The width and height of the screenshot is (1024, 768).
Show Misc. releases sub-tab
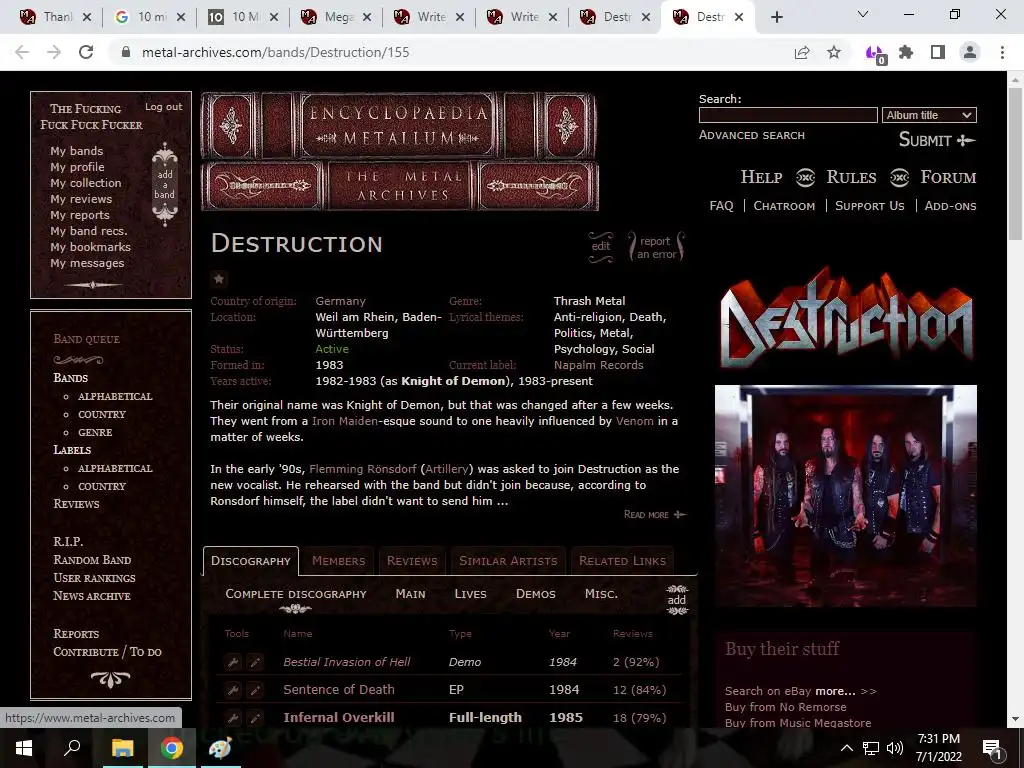click(x=601, y=594)
